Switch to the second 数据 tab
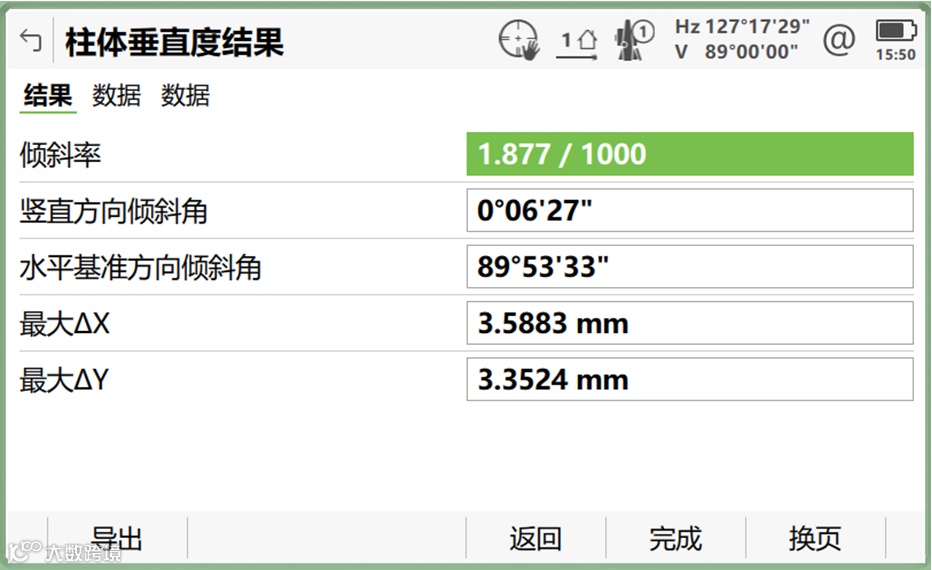The height and width of the screenshot is (570, 932). [185, 96]
